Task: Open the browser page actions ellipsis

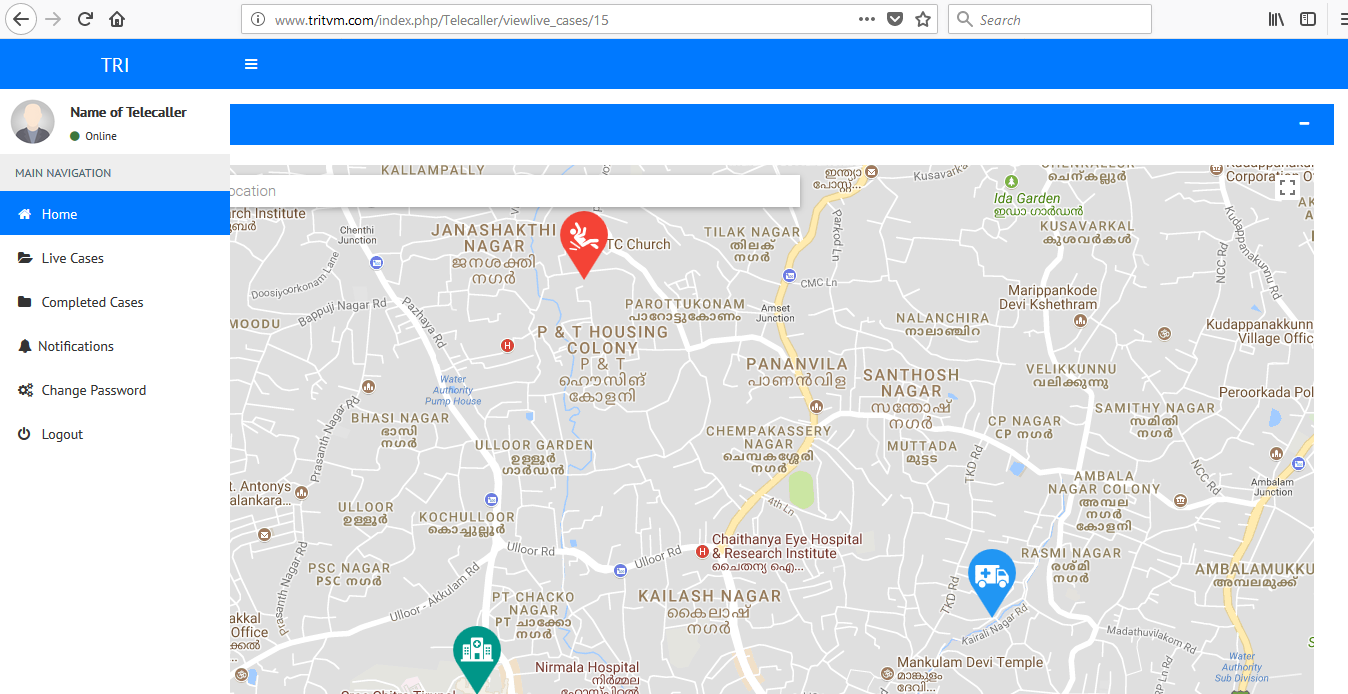Action: [867, 19]
